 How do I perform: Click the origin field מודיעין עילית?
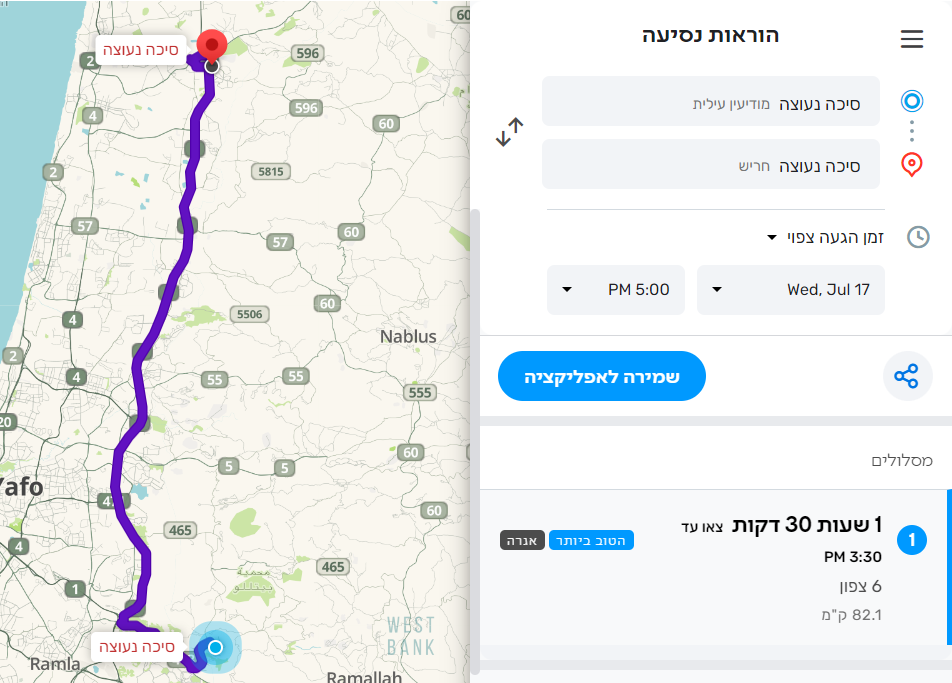(710, 102)
